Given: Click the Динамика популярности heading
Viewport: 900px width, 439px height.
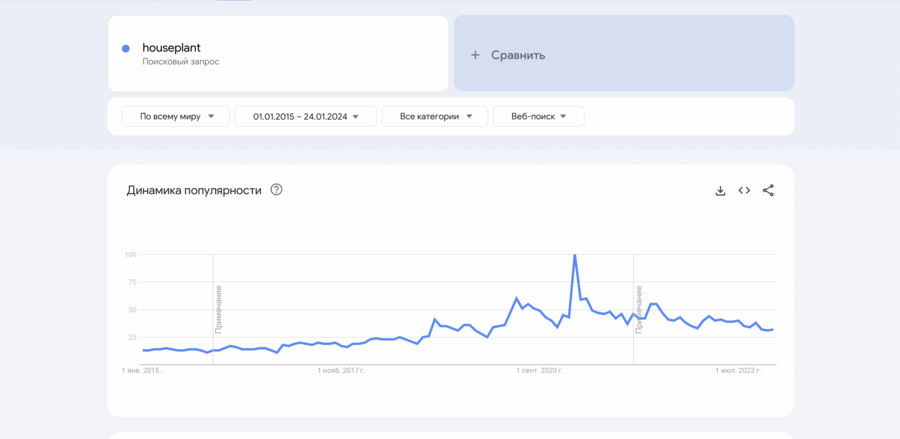Looking at the screenshot, I should coord(194,191).
